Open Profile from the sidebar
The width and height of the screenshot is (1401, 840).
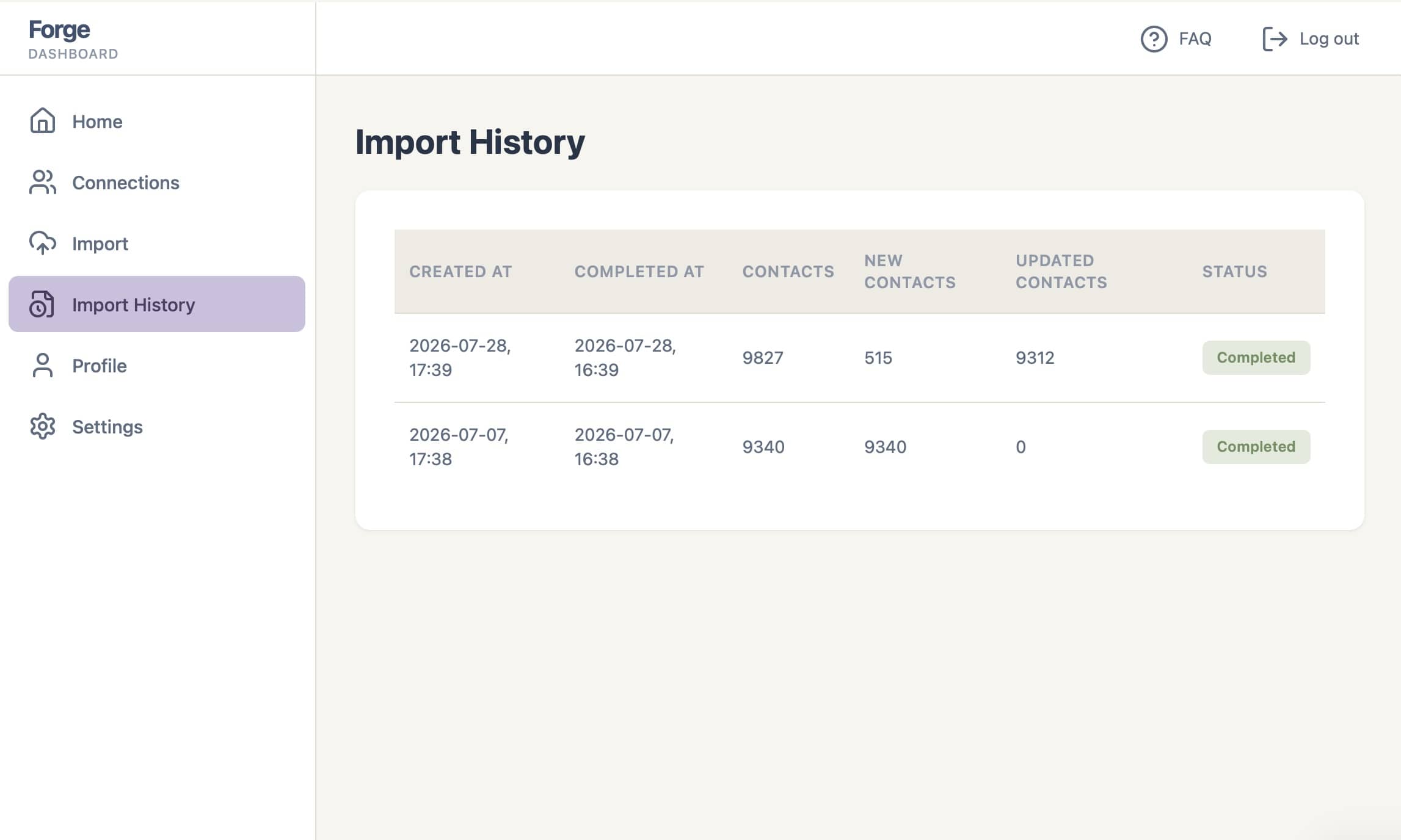point(157,365)
